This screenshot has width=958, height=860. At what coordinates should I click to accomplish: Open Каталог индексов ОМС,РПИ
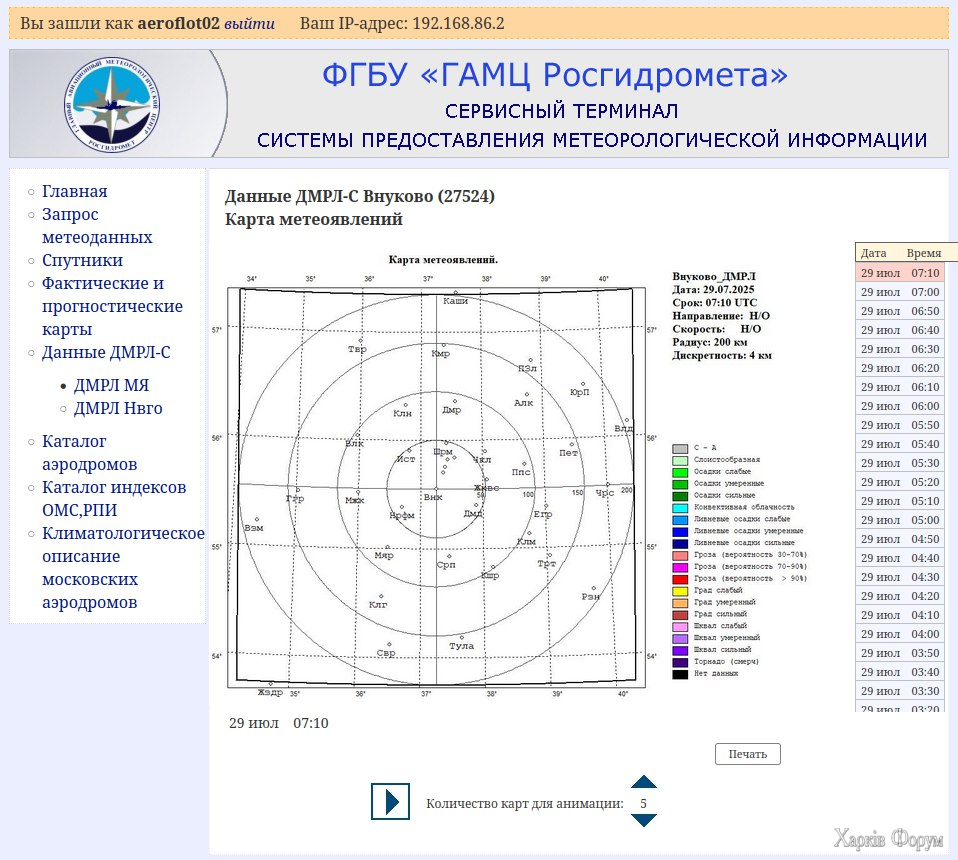pyautogui.click(x=114, y=498)
